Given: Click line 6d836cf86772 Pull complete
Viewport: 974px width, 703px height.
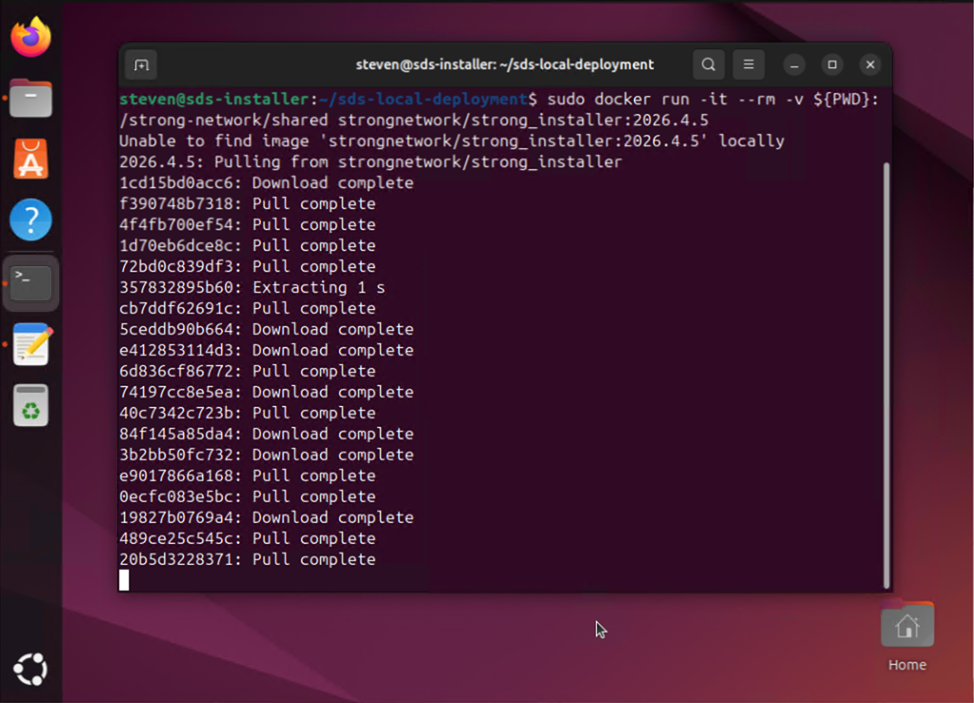Looking at the screenshot, I should click(x=247, y=371).
